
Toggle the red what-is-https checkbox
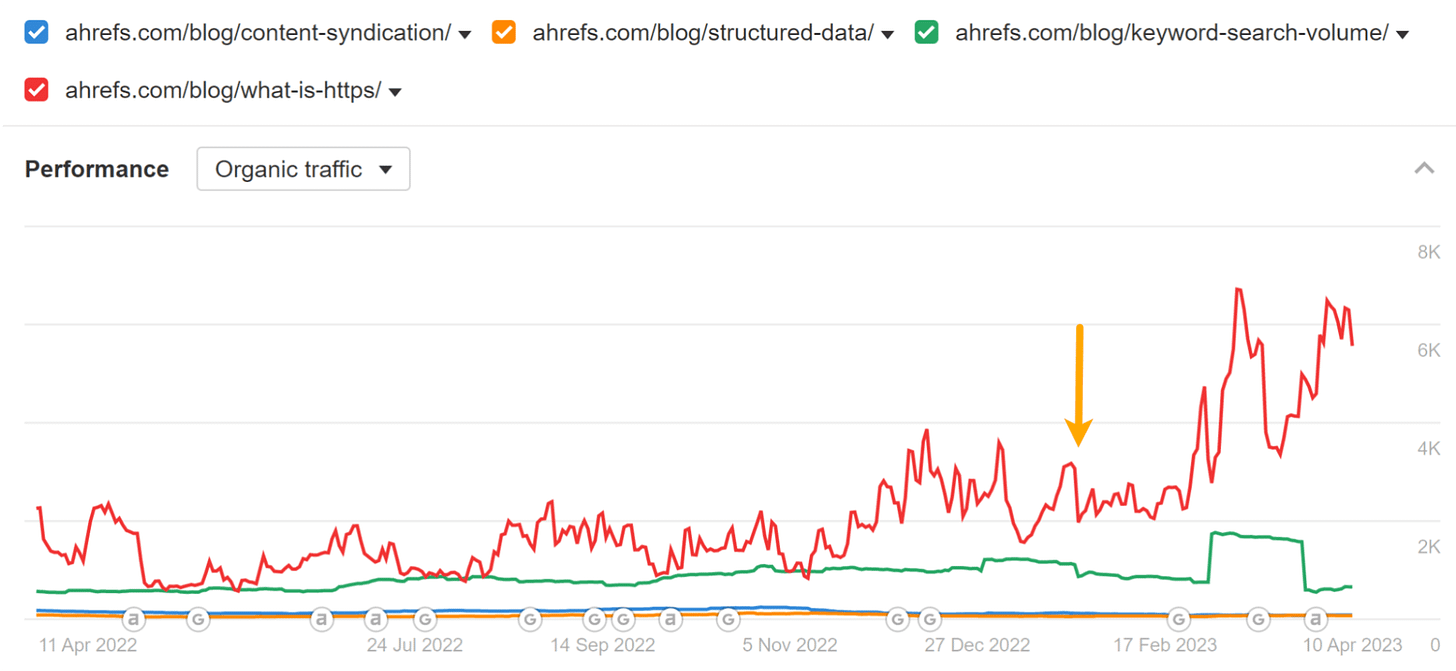(37, 90)
